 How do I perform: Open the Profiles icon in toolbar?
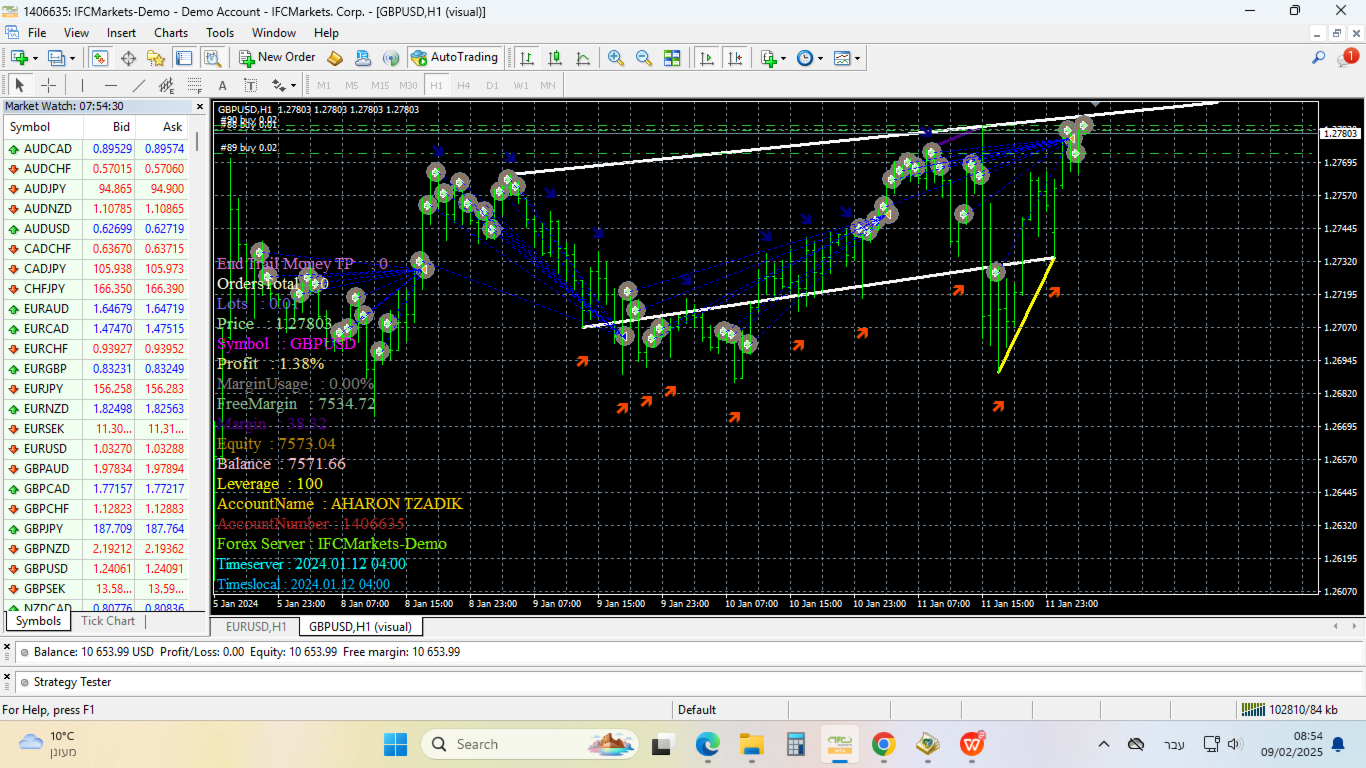(56, 58)
